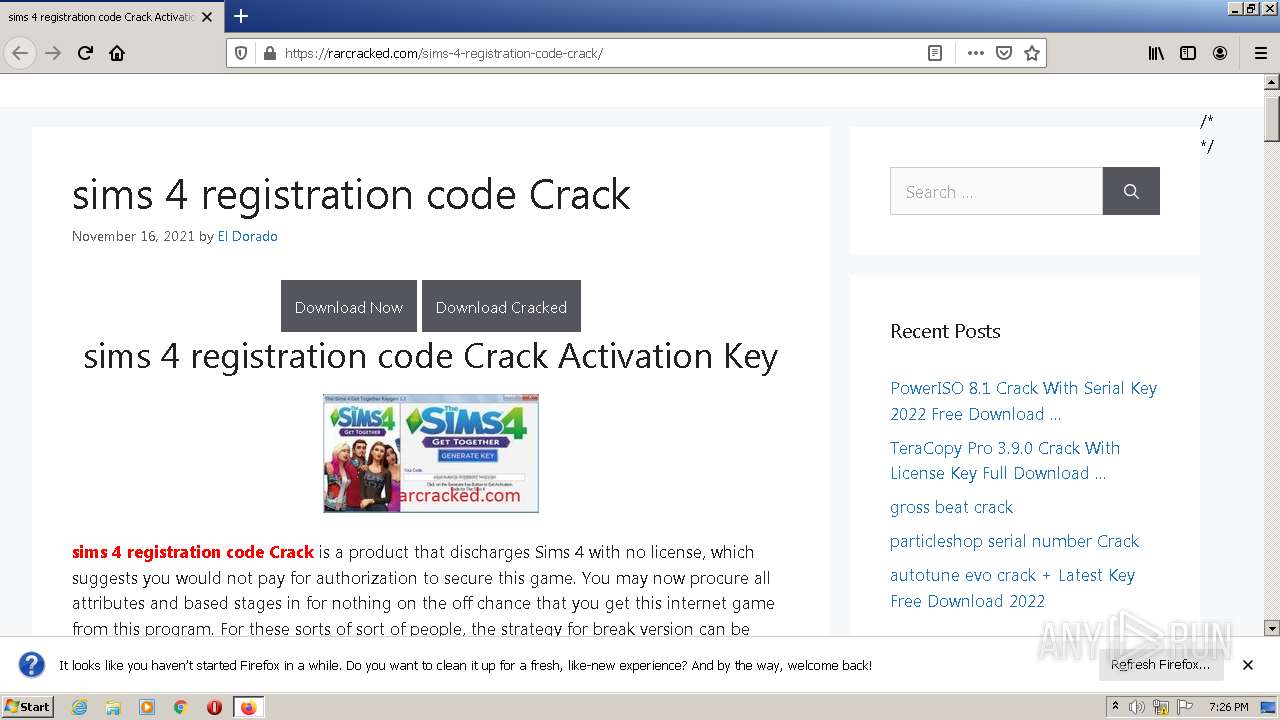Click the page vertical scrollbar thumb
The height and width of the screenshot is (720, 1280).
tap(1272, 119)
